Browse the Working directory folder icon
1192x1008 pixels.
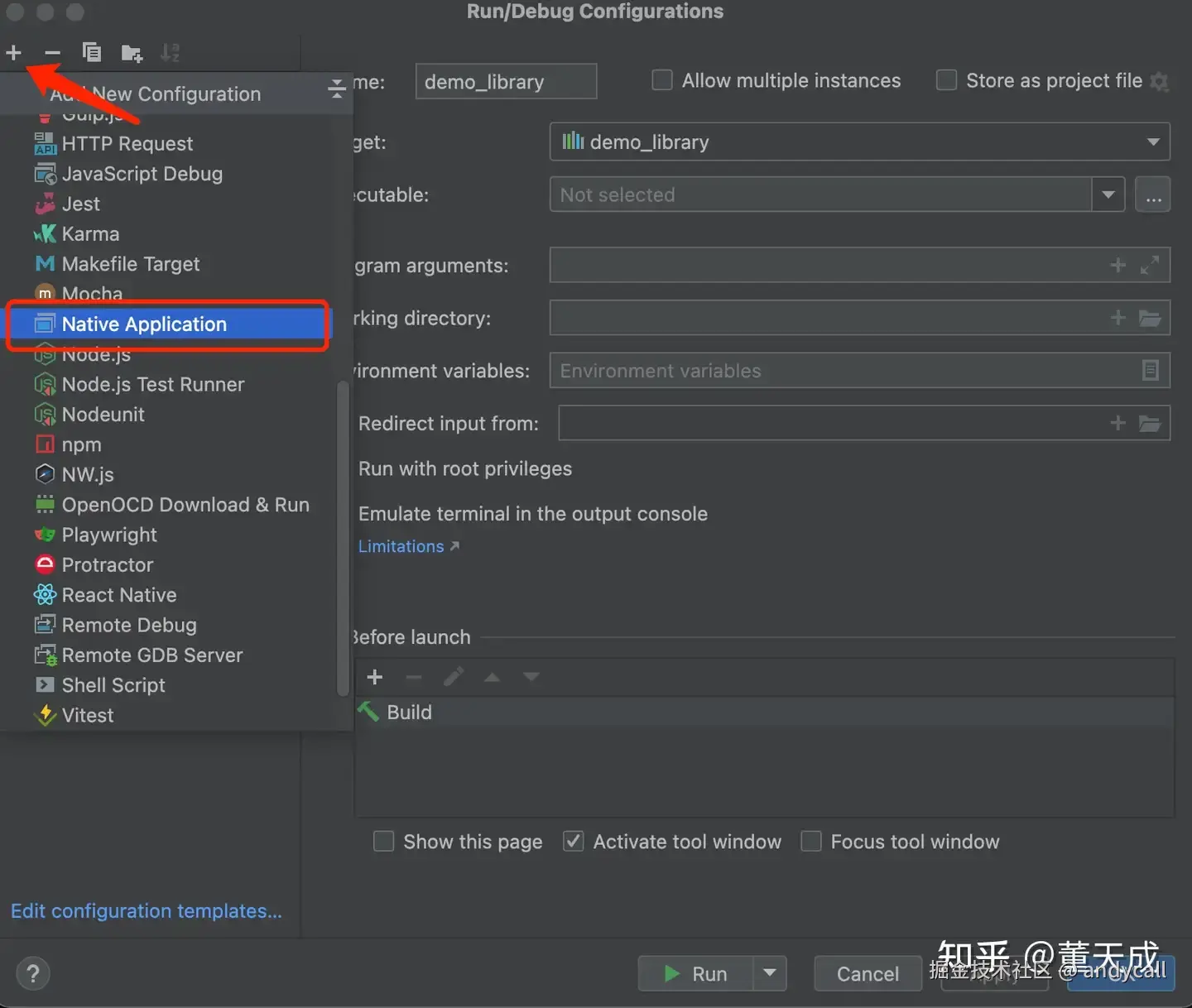1150,318
